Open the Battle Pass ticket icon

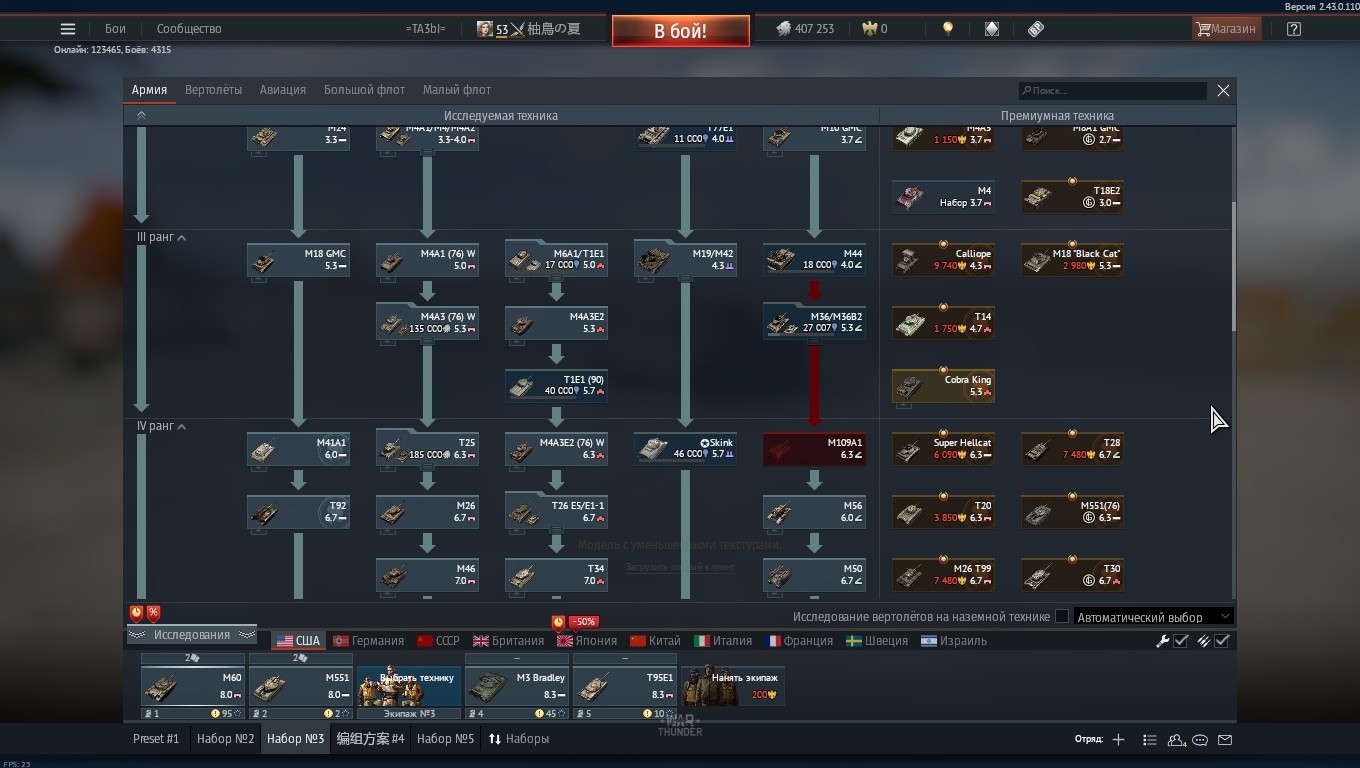point(1036,29)
